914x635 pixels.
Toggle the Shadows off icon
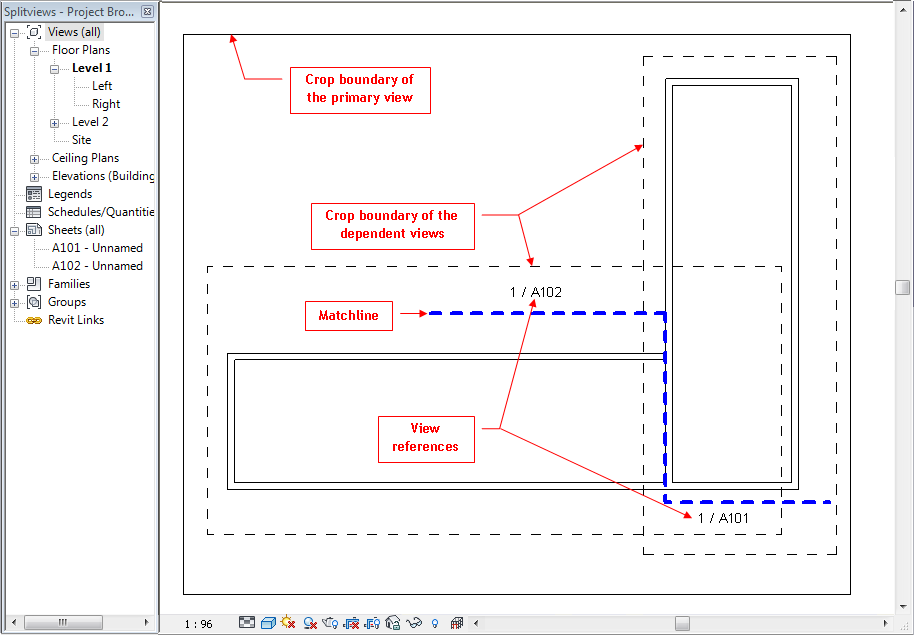click(x=310, y=623)
